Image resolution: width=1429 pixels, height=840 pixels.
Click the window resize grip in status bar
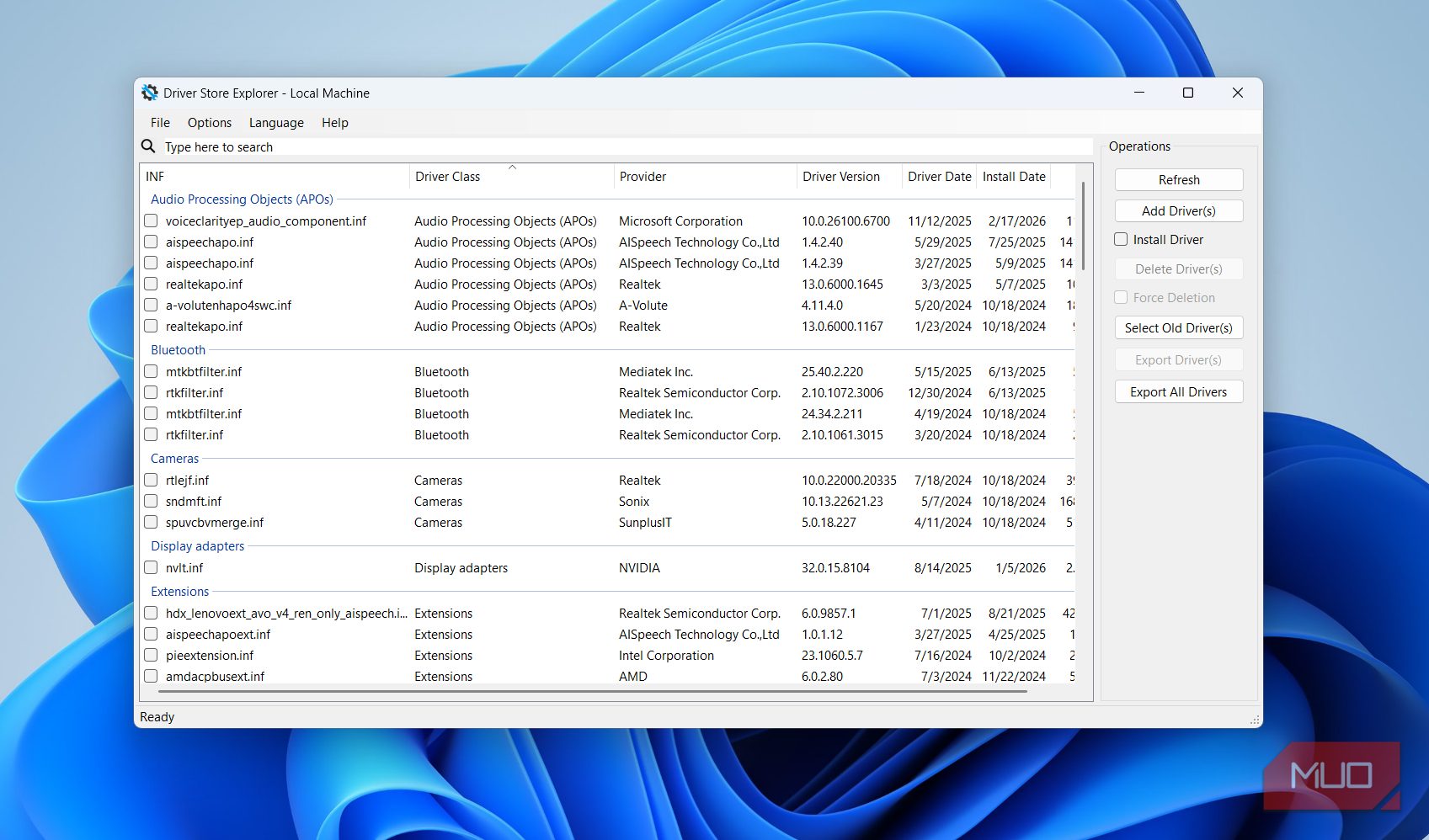tap(1255, 720)
